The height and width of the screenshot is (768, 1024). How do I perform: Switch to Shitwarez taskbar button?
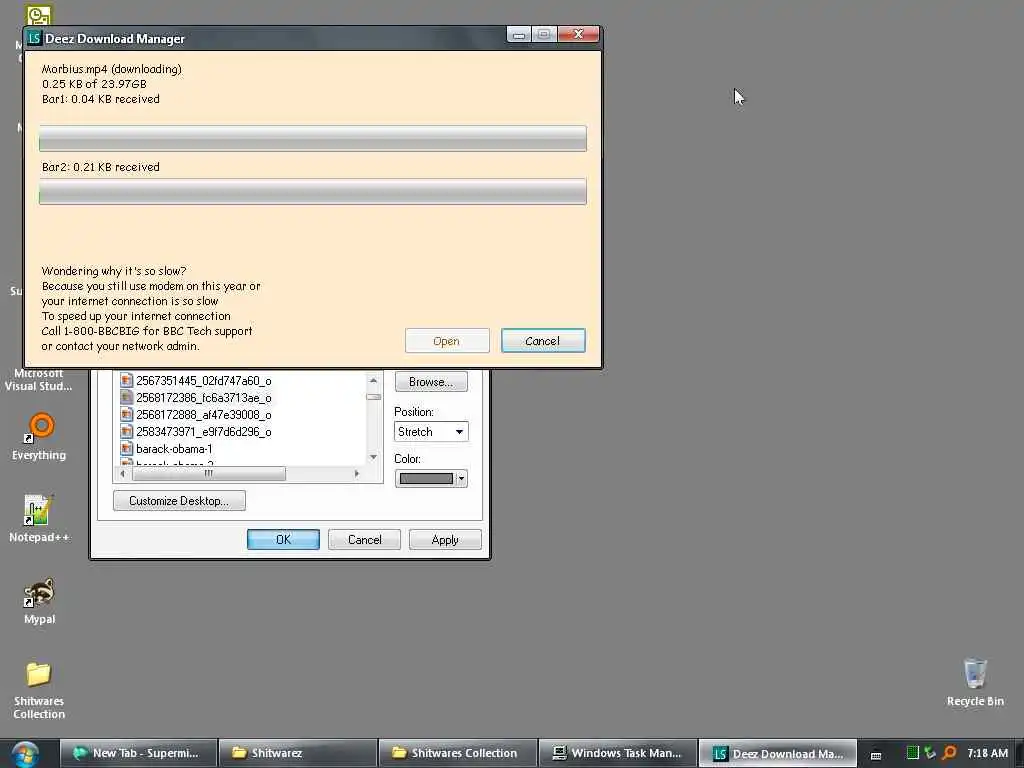(x=298, y=753)
